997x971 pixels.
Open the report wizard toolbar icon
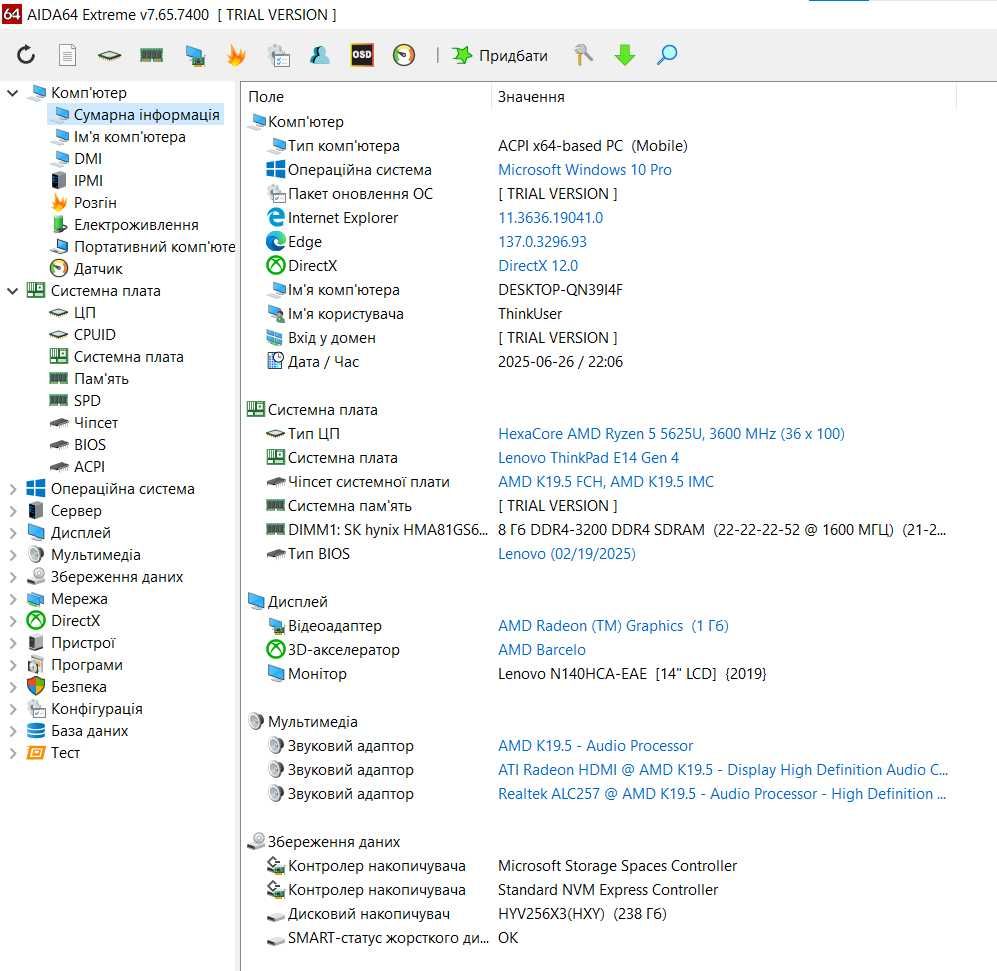pyautogui.click(x=278, y=55)
